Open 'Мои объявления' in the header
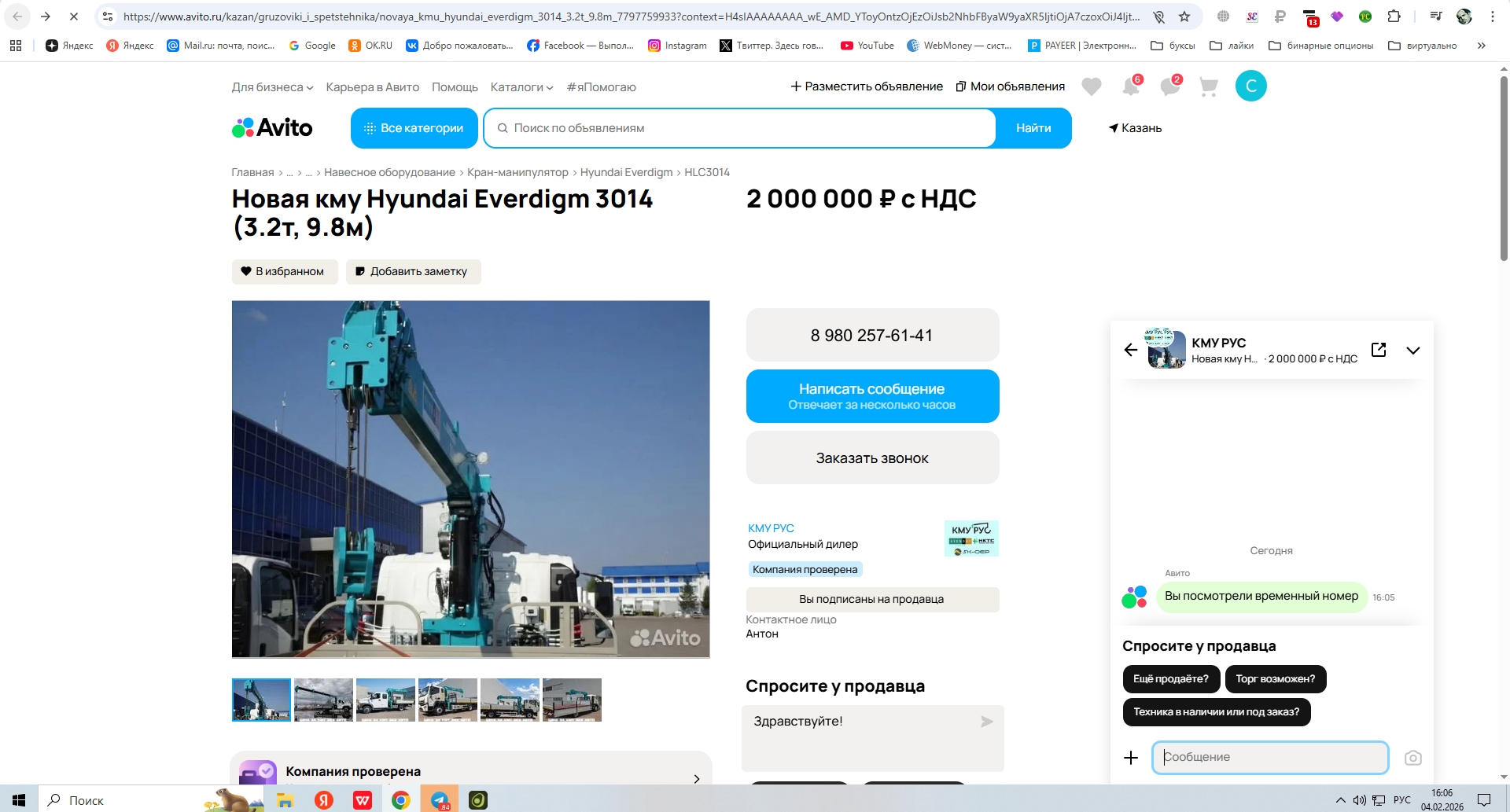 pyautogui.click(x=1010, y=86)
